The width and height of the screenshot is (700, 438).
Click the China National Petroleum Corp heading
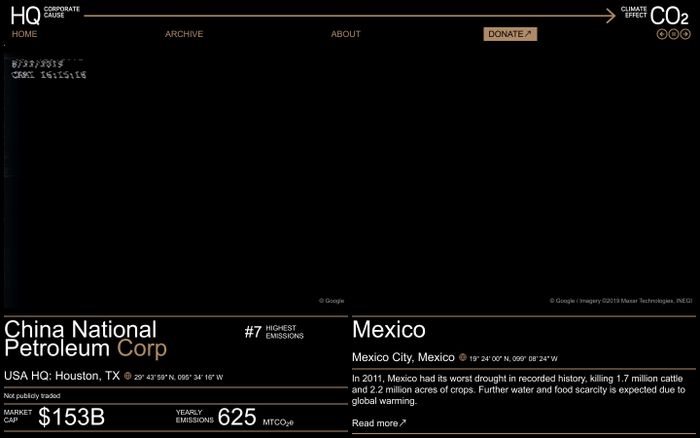coord(85,339)
